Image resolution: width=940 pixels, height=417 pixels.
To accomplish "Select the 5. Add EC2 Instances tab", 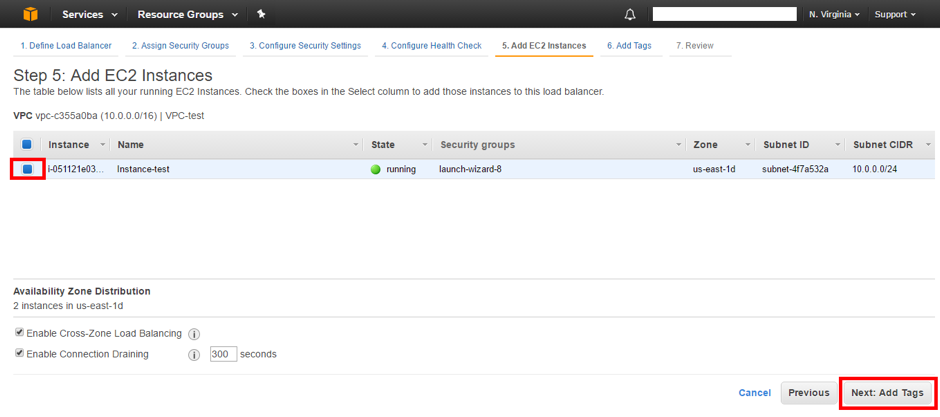I will (544, 46).
